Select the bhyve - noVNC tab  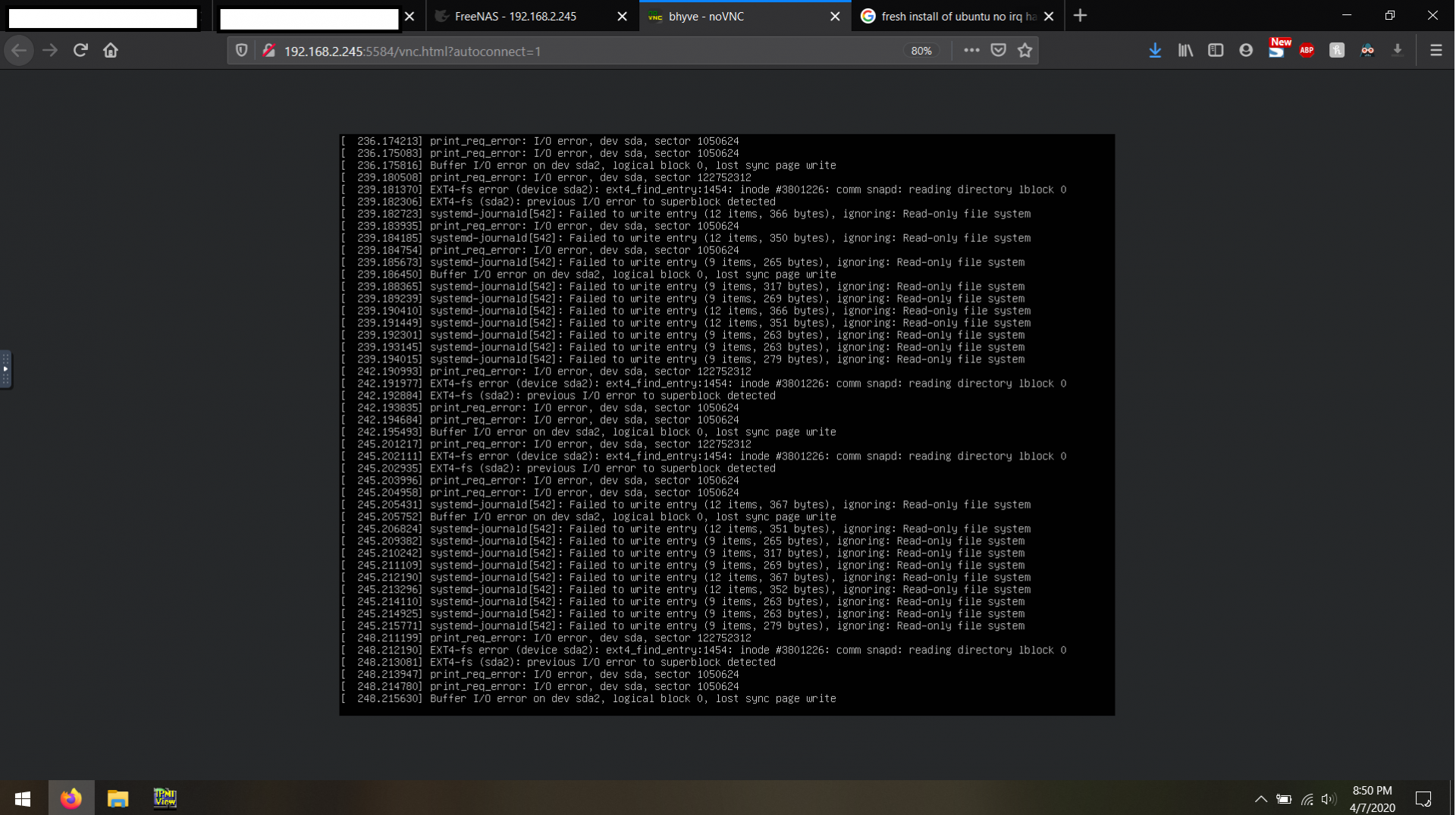743,16
